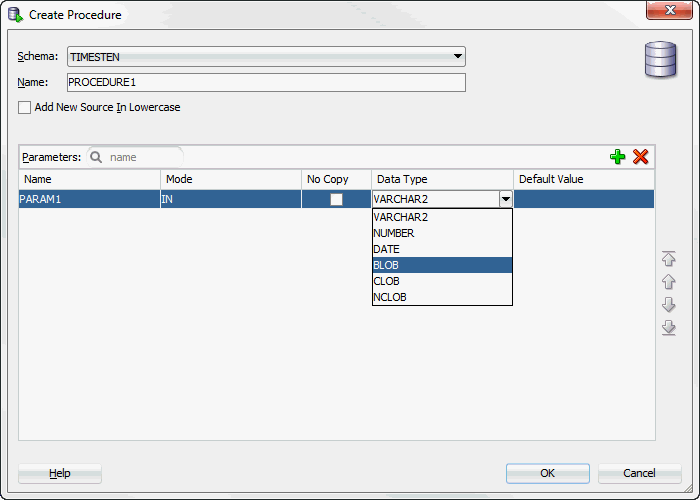Click the IN mode cell
The height and width of the screenshot is (500, 700).
[231, 199]
